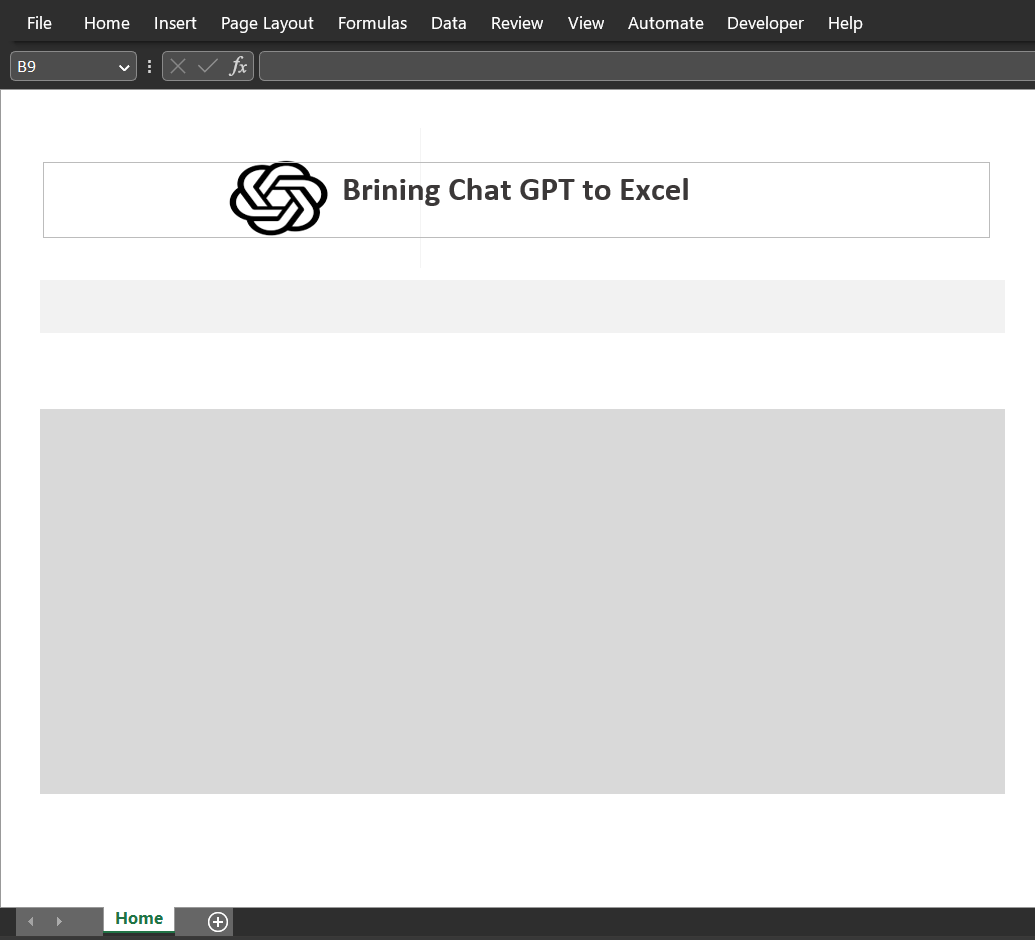Open the Formulas tab
The width and height of the screenshot is (1035, 940).
click(372, 23)
